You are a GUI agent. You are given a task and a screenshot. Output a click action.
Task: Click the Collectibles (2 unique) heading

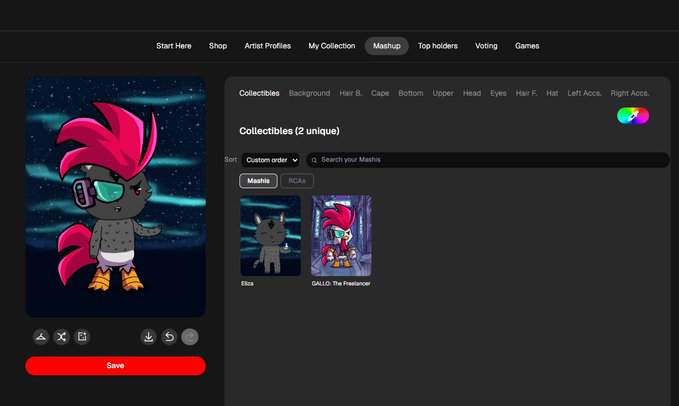[289, 131]
